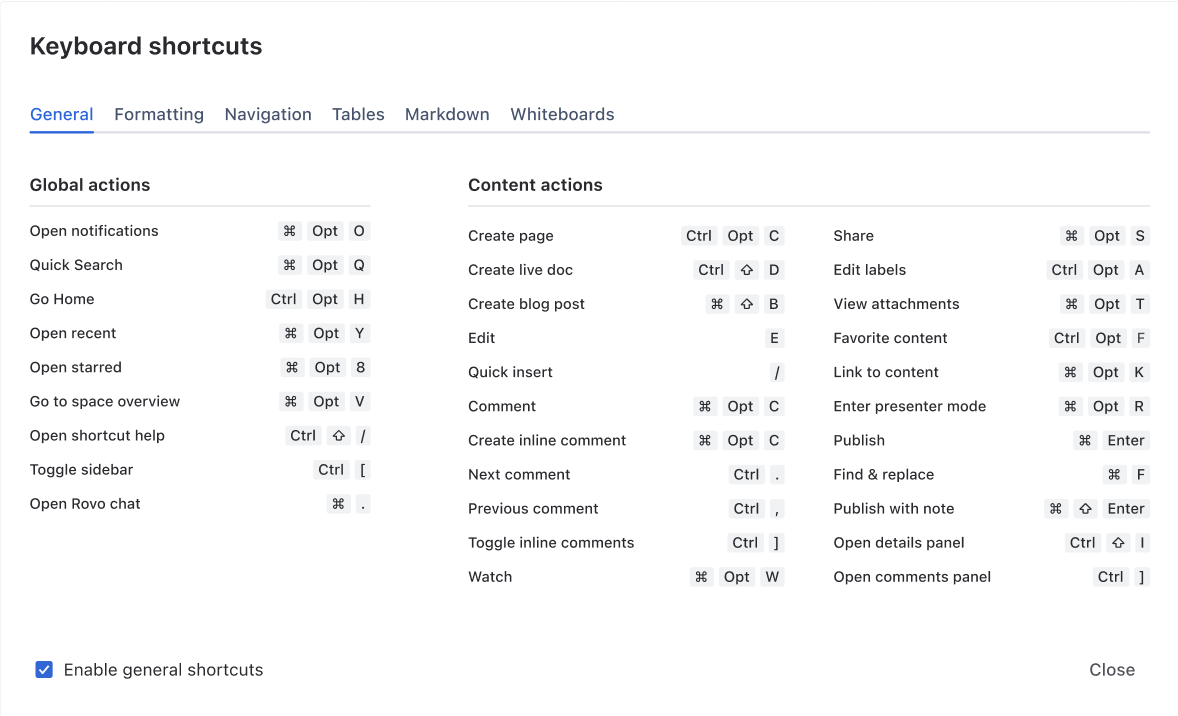Click the Find & replace row label
This screenshot has height=716, width=1178.
coord(883,474)
